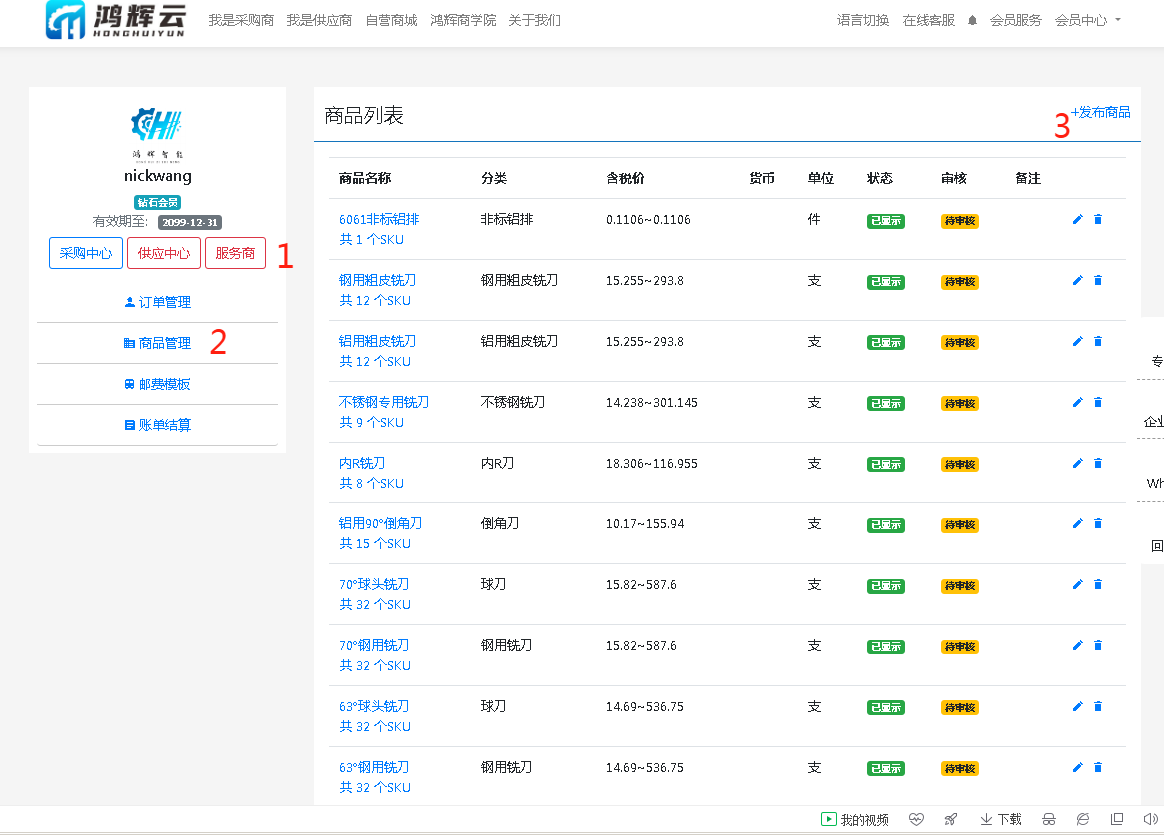Viewport: 1164px width, 835px height.
Task: Click the heart icon in bottom bar
Action: tap(916, 819)
